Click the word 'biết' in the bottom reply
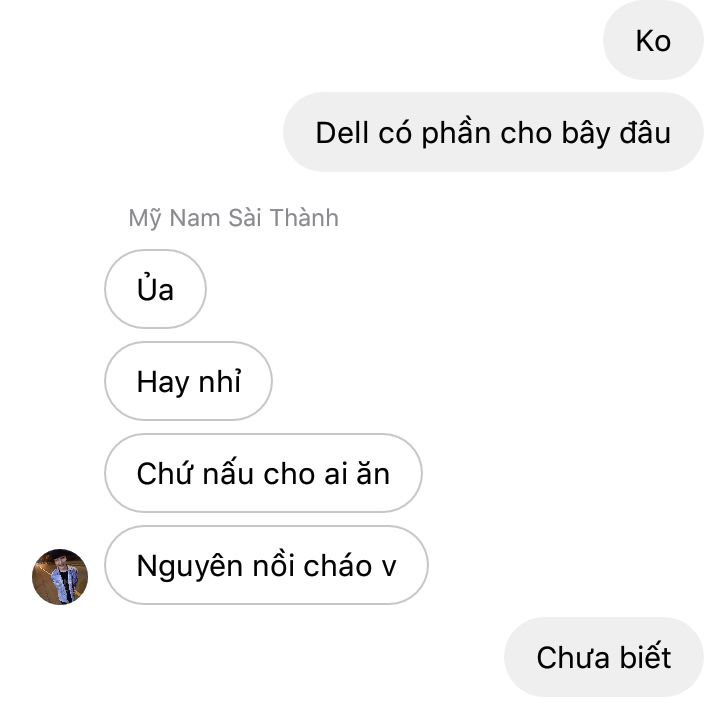This screenshot has width=720, height=709. [645, 657]
